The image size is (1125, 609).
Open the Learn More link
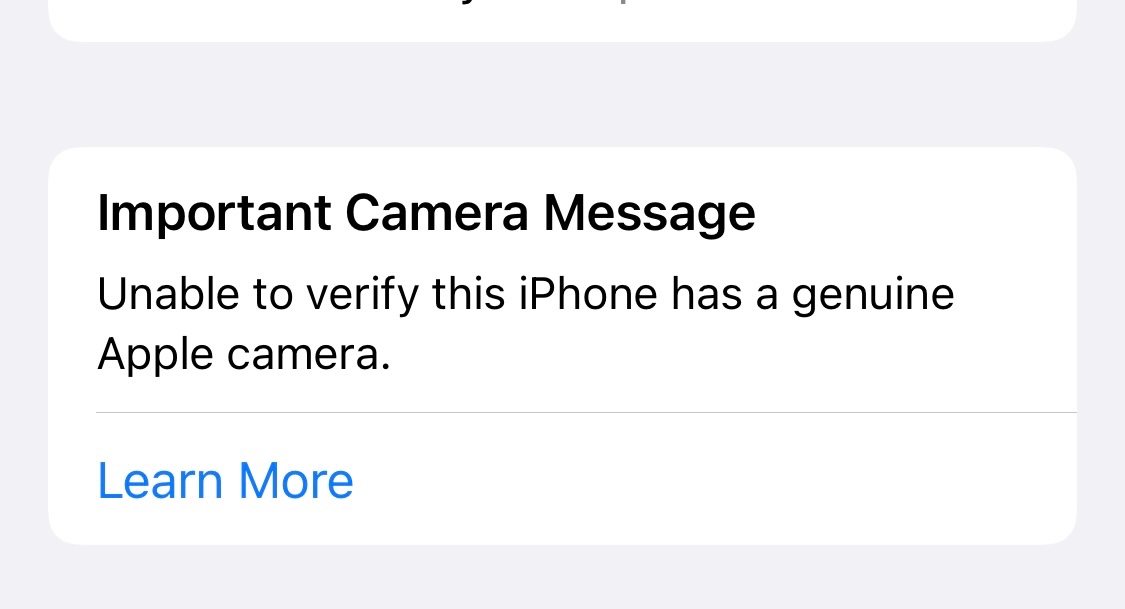point(225,481)
